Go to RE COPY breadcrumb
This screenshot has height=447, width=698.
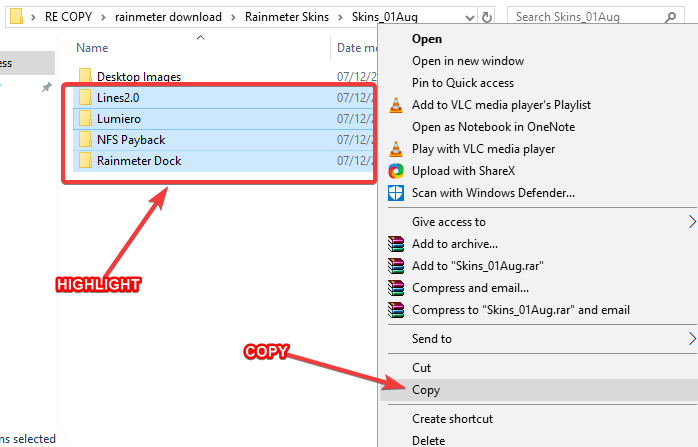pos(68,17)
